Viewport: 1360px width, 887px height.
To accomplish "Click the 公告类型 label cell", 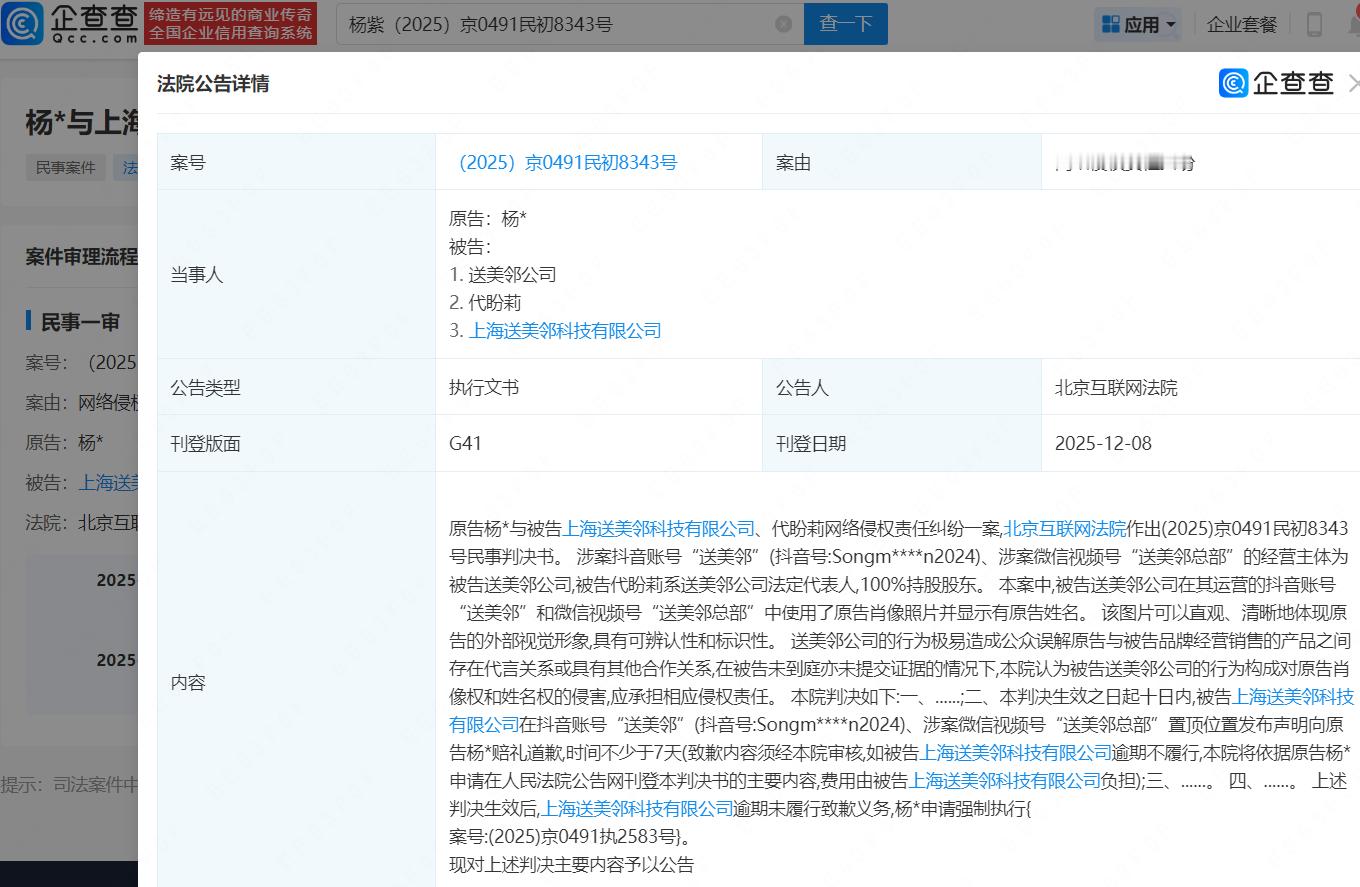I will point(296,387).
